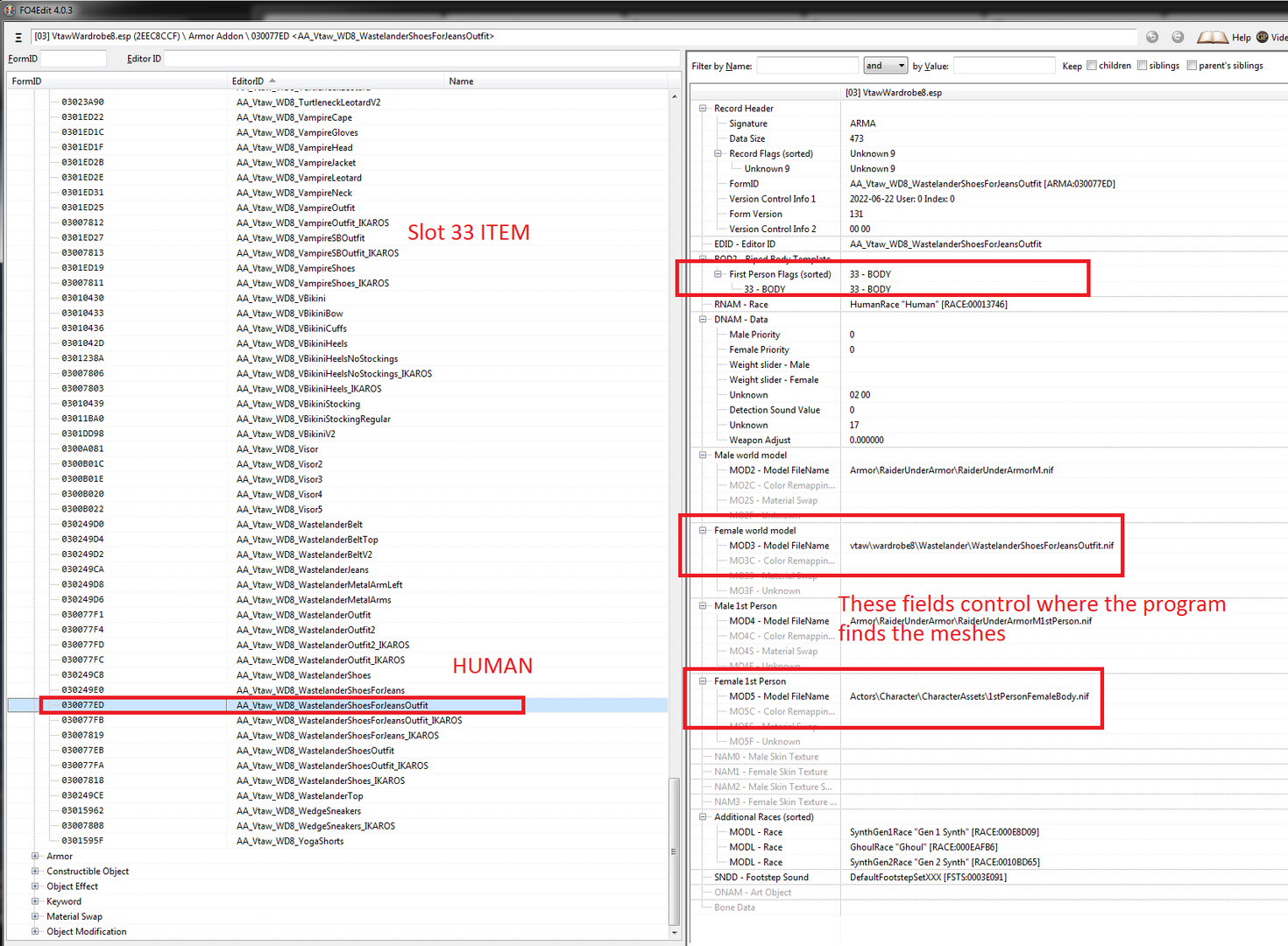
Task: Expand the Armor tree node
Action: pos(35,857)
